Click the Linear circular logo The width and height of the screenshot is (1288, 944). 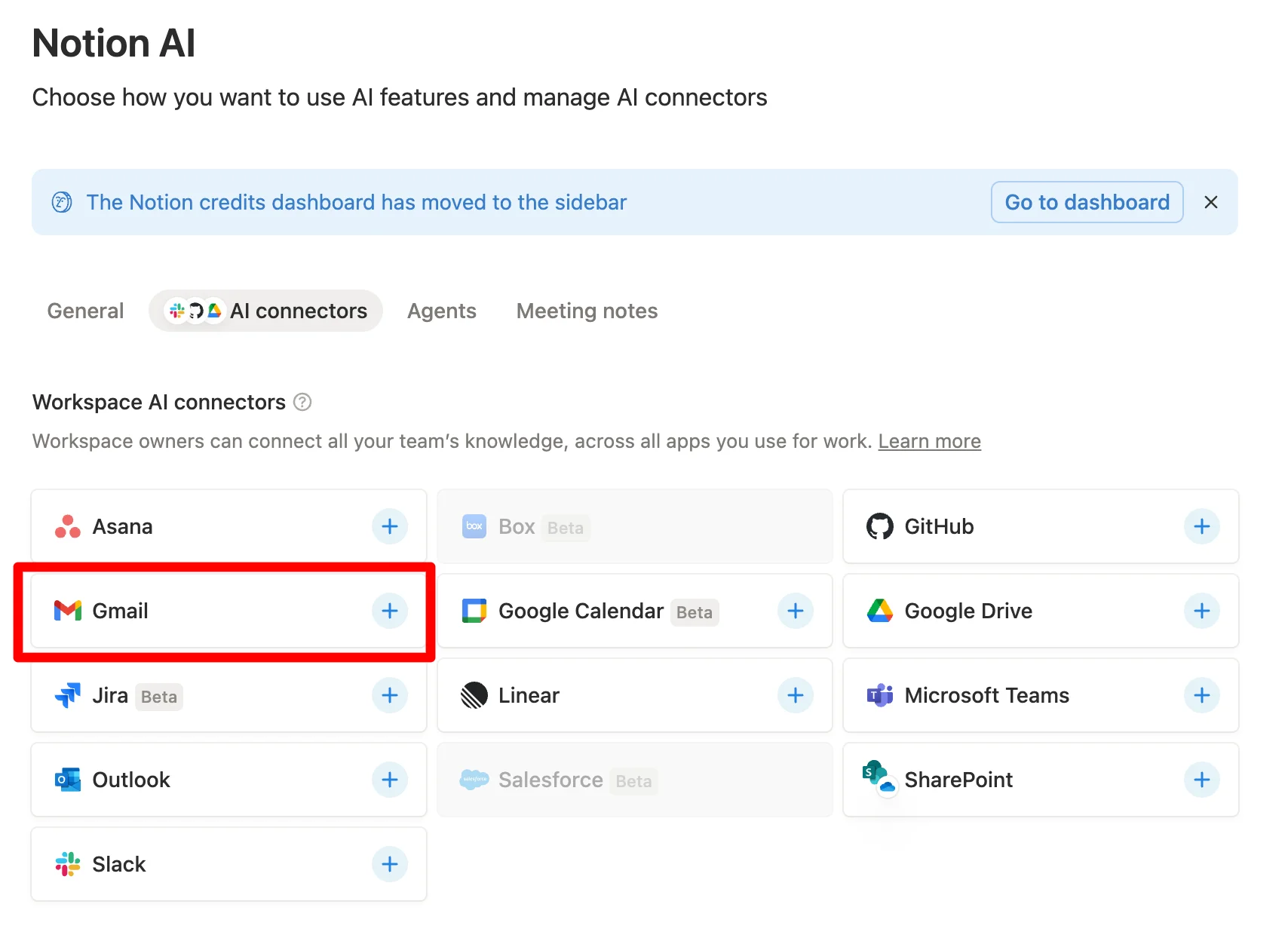pos(474,695)
